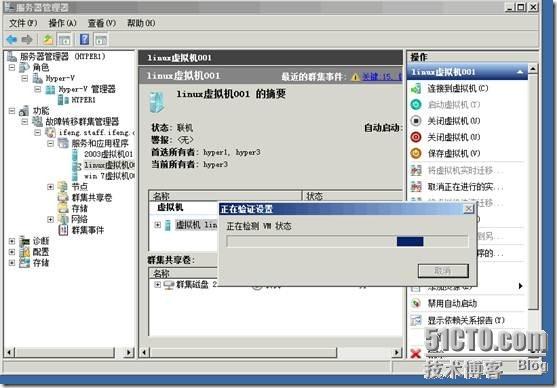Viewport: 557px width, 388px height.
Task: Click the 连接到虚拟机(C) action icon
Action: 416,88
